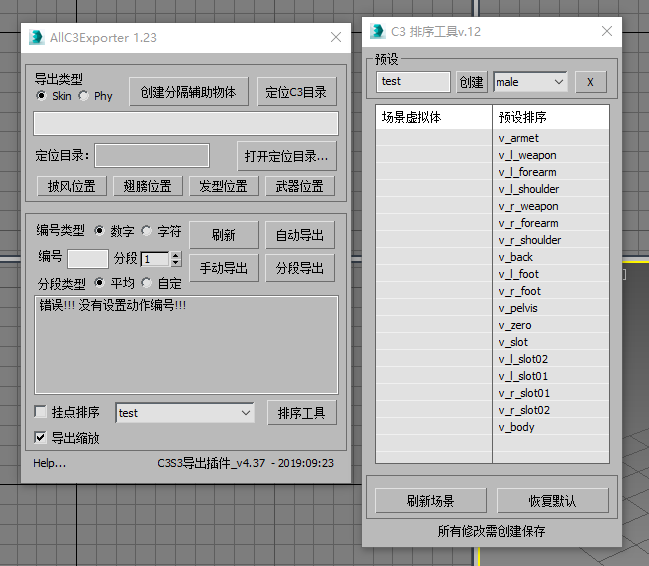Select the Skin export type radio

click(41, 96)
